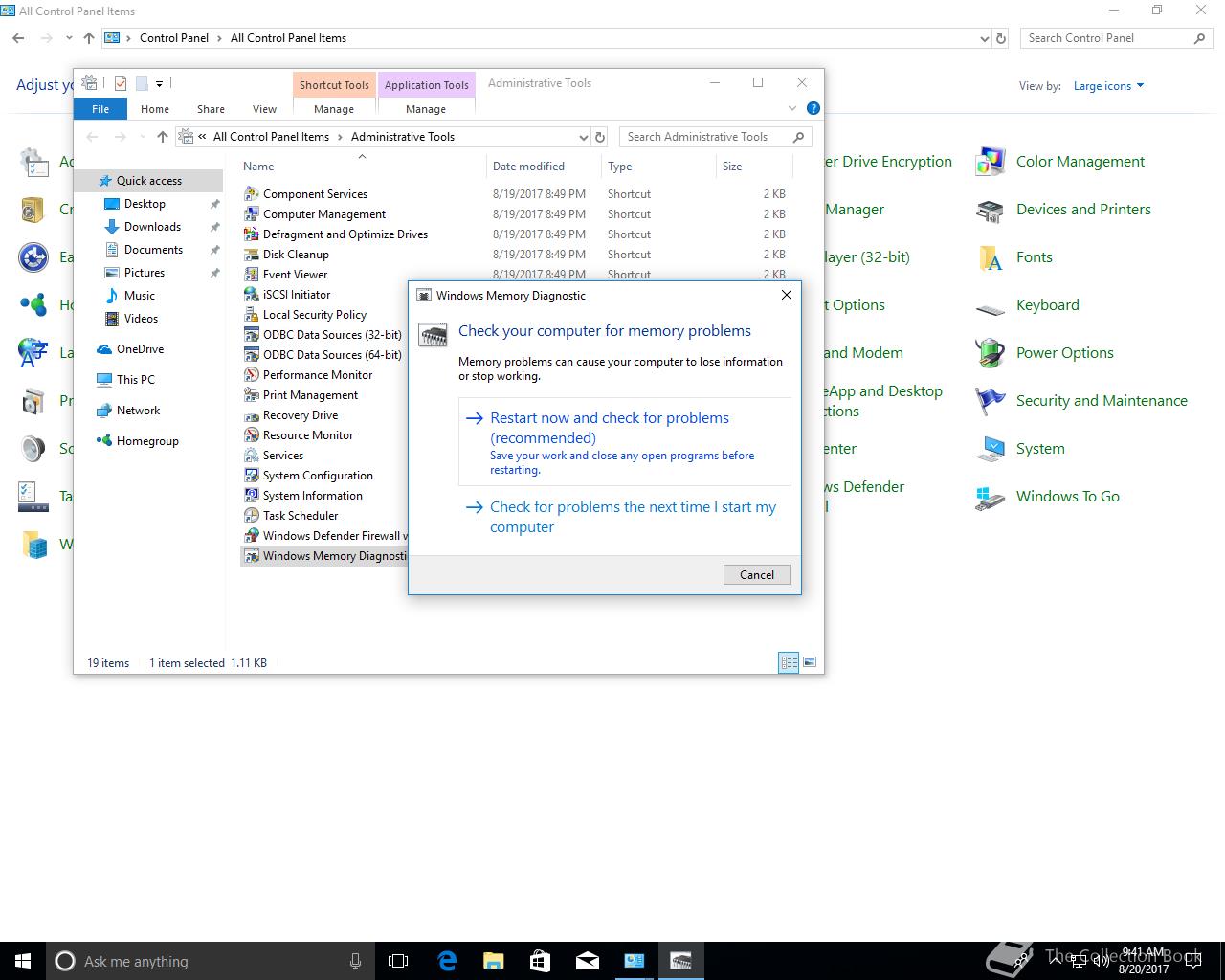Select the Disk Cleanup icon
The width and height of the screenshot is (1225, 980).
252,254
